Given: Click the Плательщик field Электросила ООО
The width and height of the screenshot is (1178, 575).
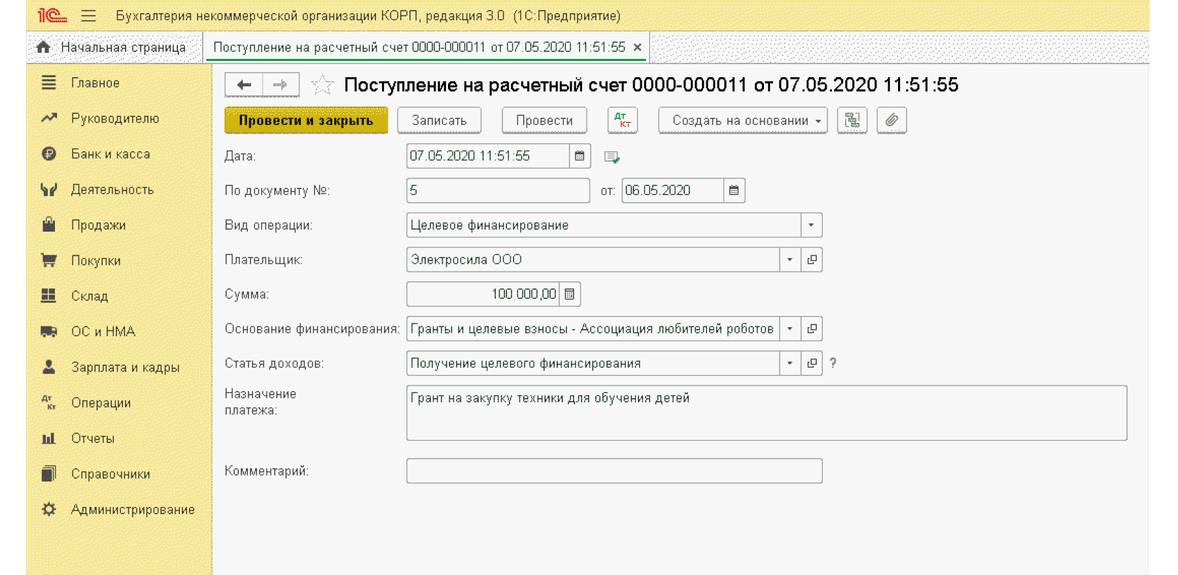Looking at the screenshot, I should (x=594, y=259).
